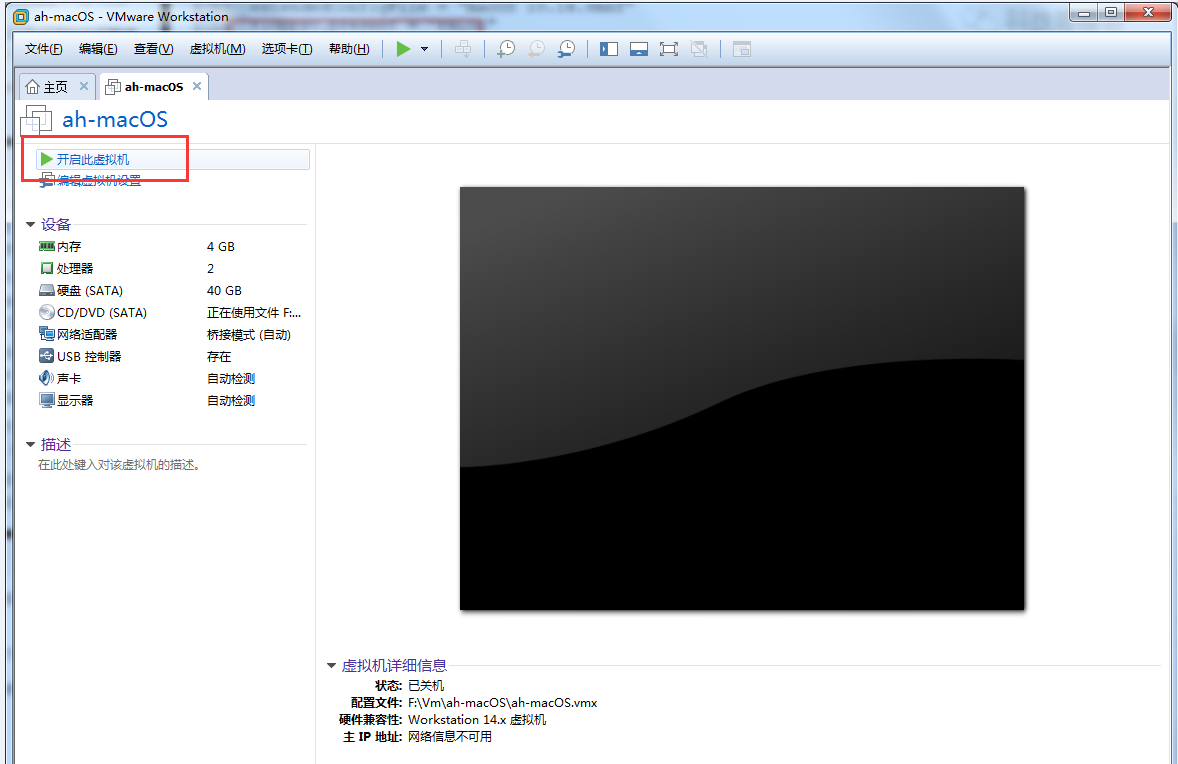Collapse the 虚拟机详细信息 section
Image resolution: width=1178 pixels, height=764 pixels.
pos(331,666)
